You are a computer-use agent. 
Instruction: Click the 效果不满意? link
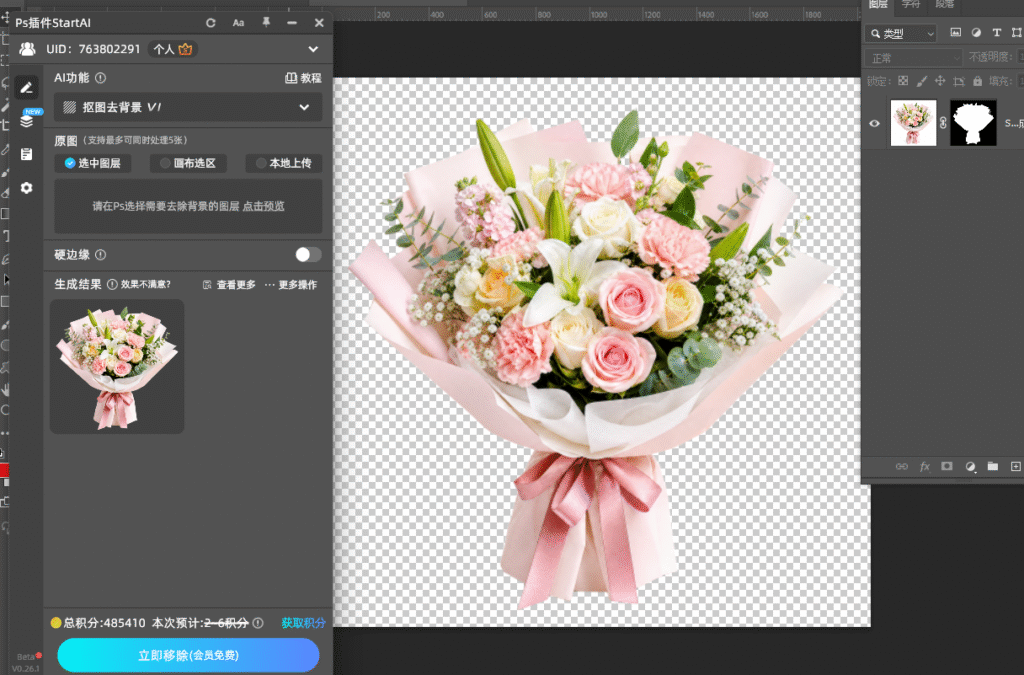pos(146,285)
